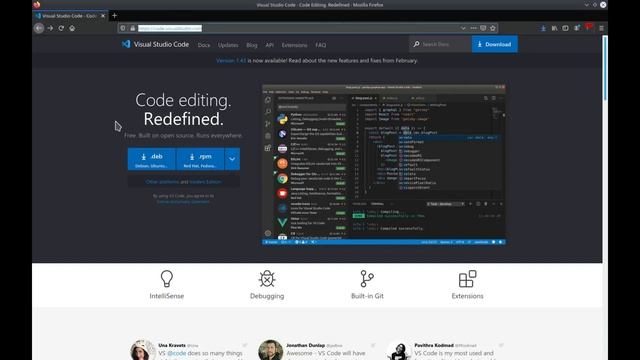Select the Visual Studio Code browser tab
640x360 pixels.
click(x=70, y=16)
